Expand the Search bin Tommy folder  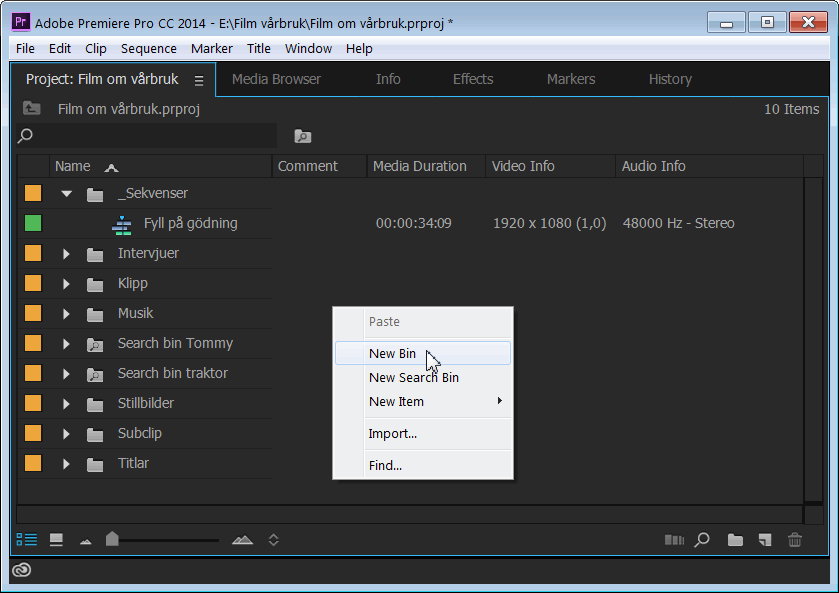pyautogui.click(x=67, y=344)
